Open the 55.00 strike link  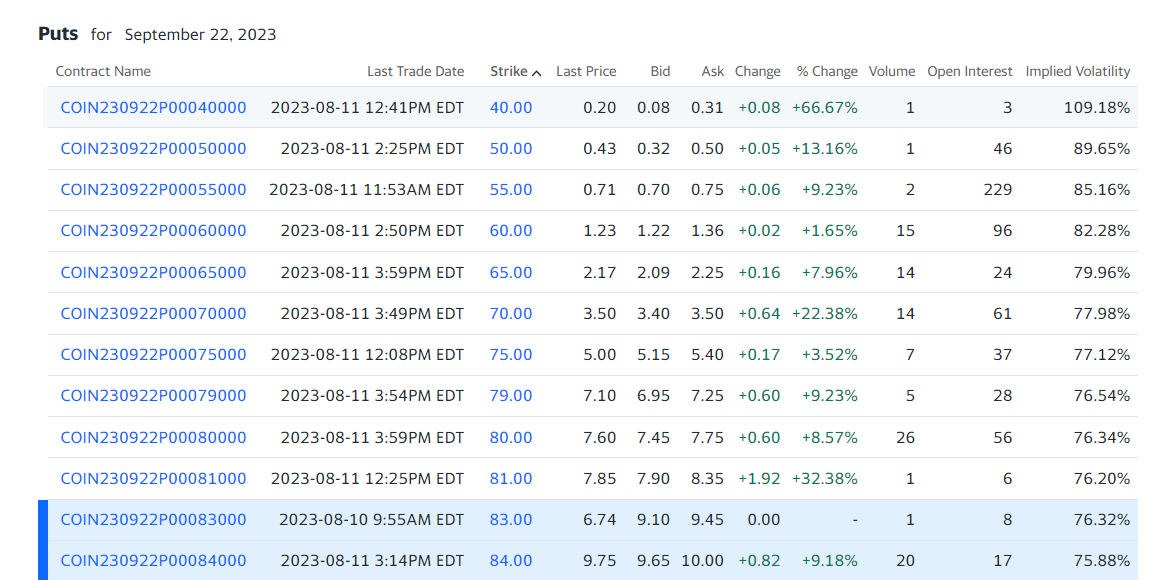(510, 189)
